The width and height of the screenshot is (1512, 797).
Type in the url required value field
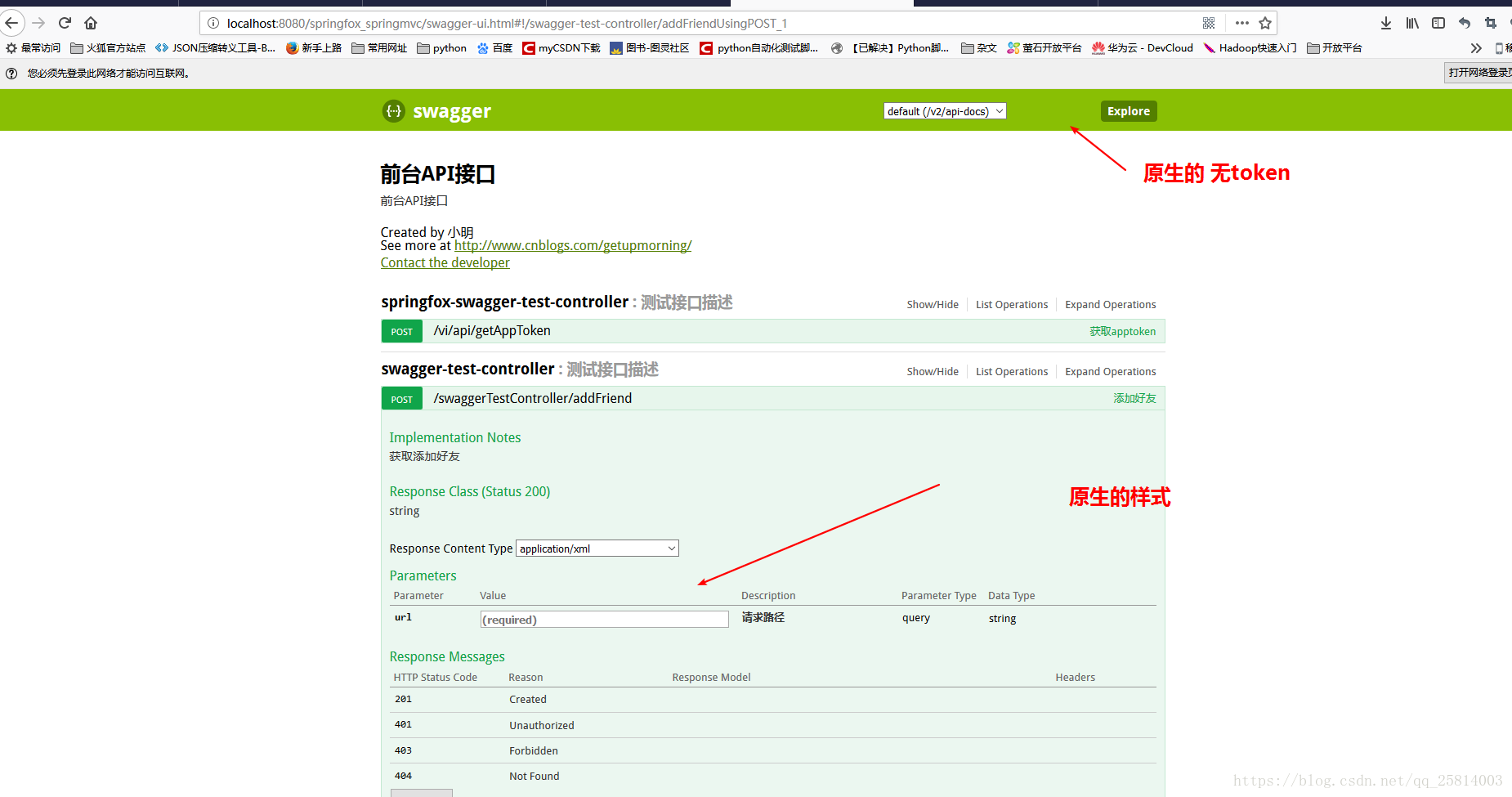pos(604,619)
